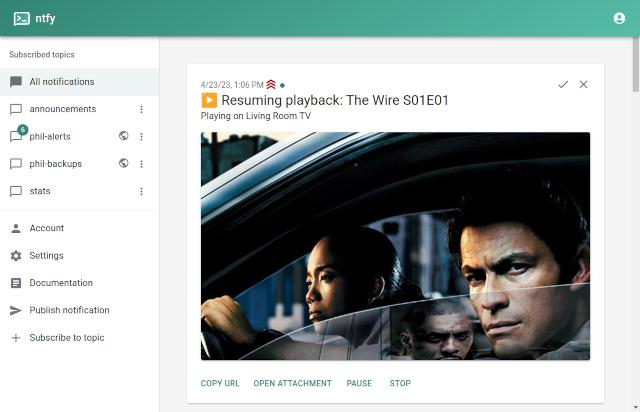This screenshot has height=412, width=640.
Task: Click the ntfy terminal logo icon
Action: (x=22, y=18)
